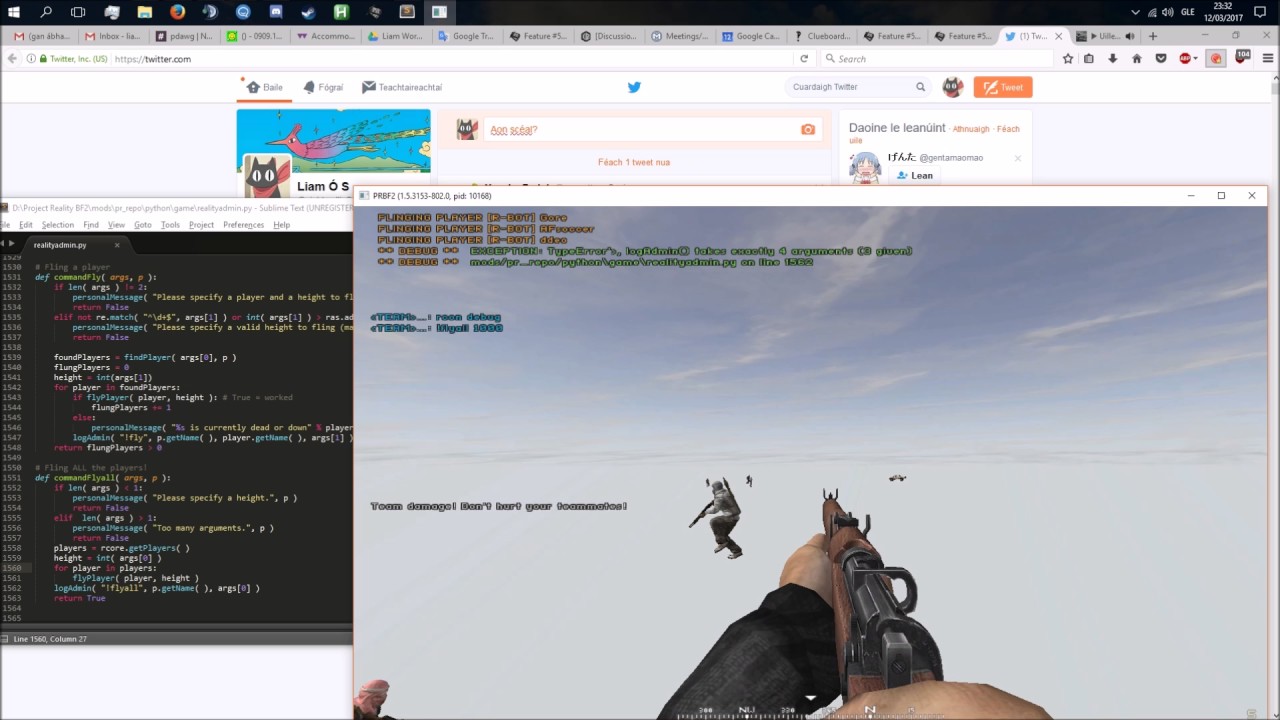
Task: Open Task View from taskbar
Action: click(x=78, y=12)
